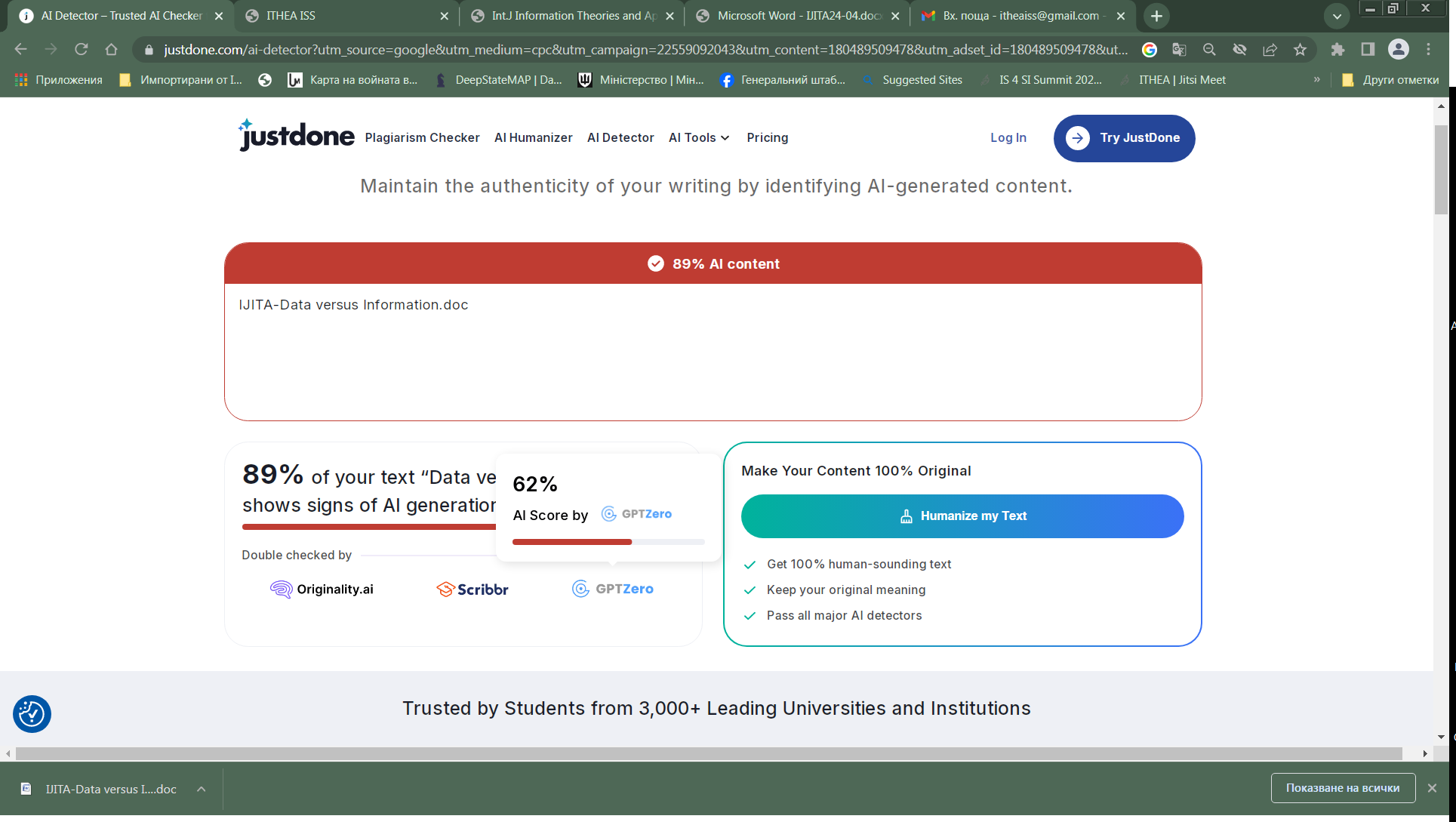Click the Log In link
The width and height of the screenshot is (1456, 822).
point(1008,137)
